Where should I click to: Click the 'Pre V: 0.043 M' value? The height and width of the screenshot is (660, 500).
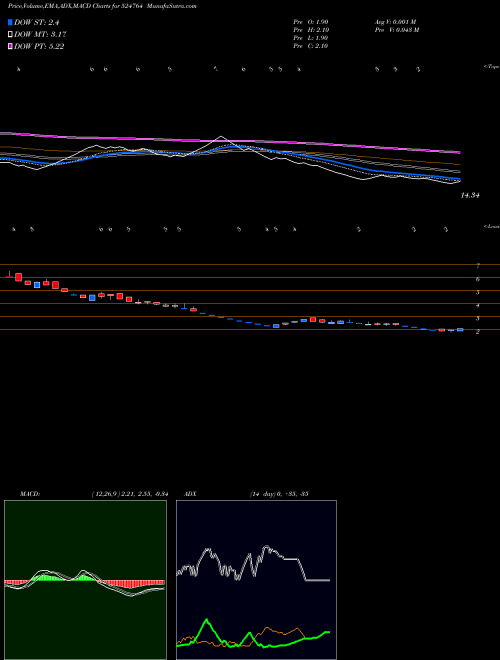pyautogui.click(x=396, y=30)
